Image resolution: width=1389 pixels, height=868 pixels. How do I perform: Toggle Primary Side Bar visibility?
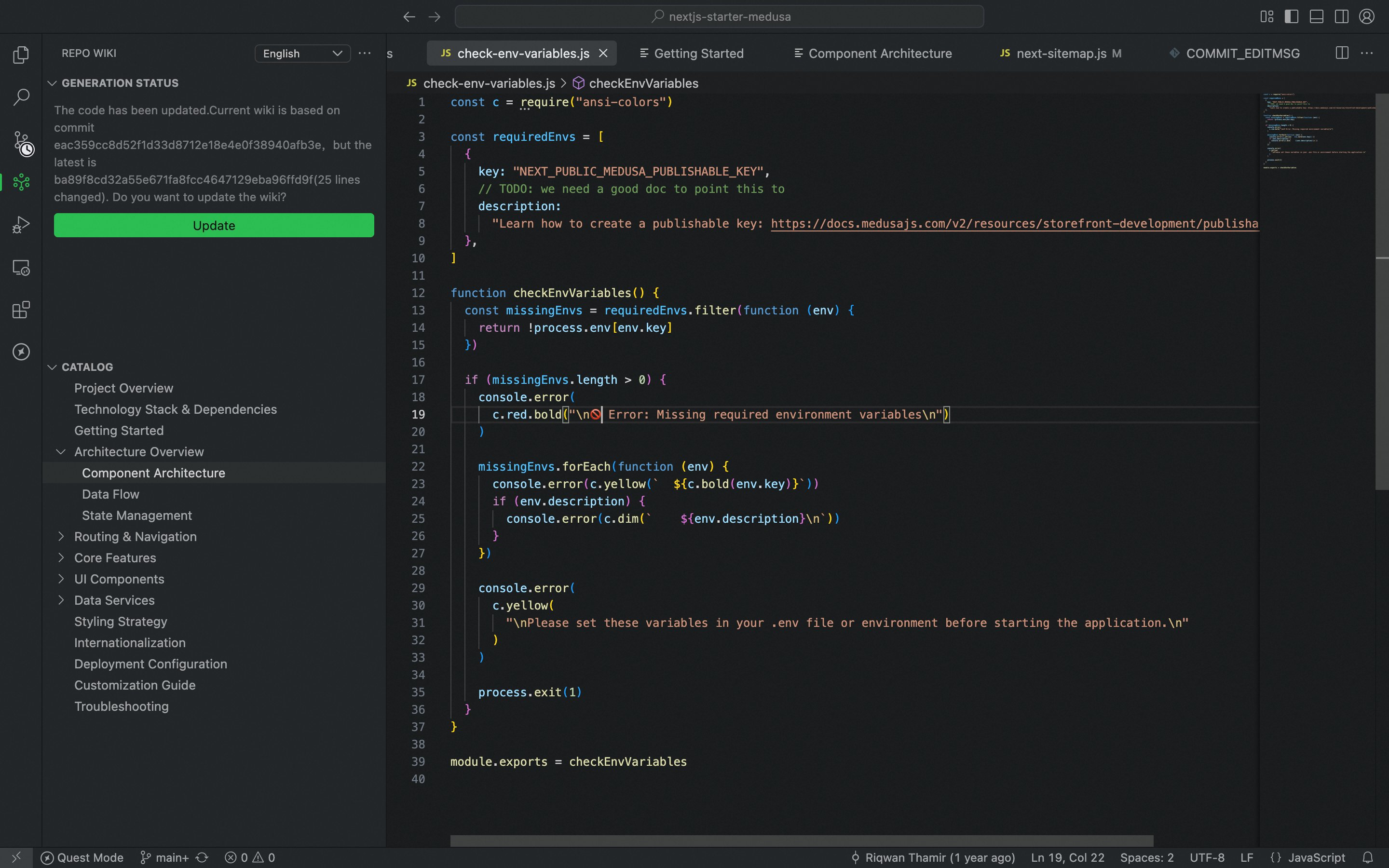pyautogui.click(x=1292, y=17)
